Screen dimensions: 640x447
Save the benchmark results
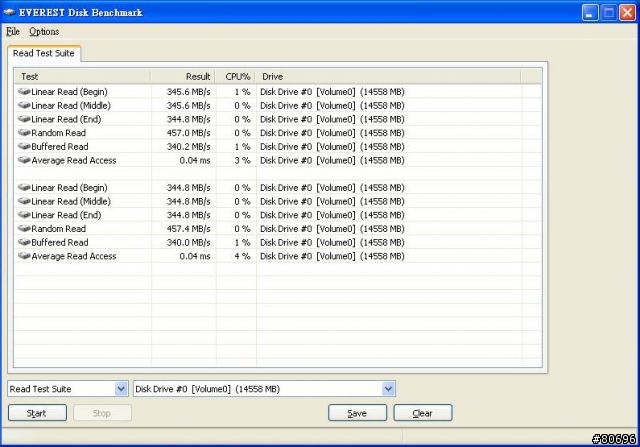pyautogui.click(x=357, y=413)
